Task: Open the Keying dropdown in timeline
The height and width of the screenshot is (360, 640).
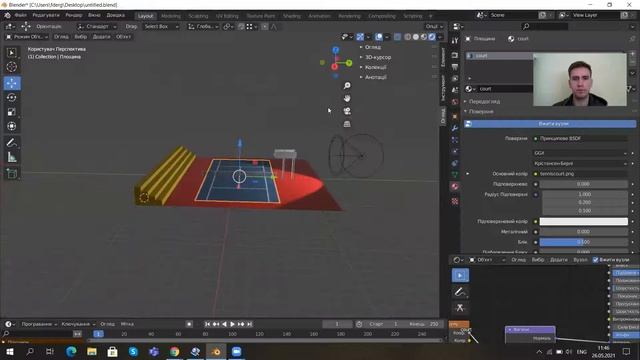Action: tap(78, 324)
